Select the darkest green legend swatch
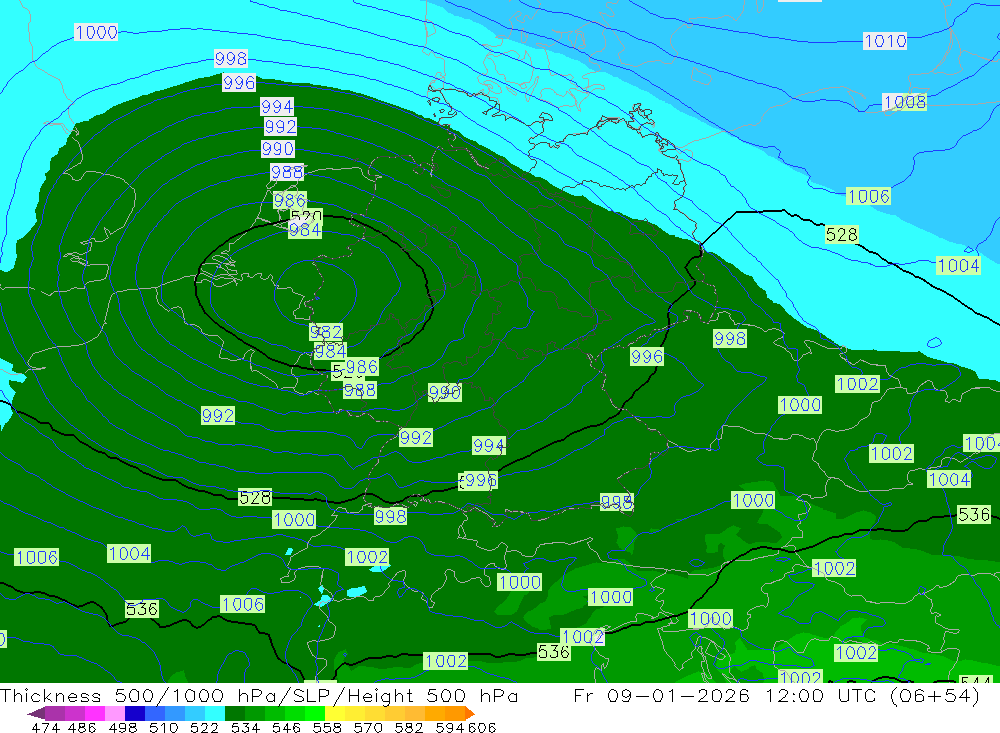This screenshot has width=1000, height=733. tap(235, 713)
